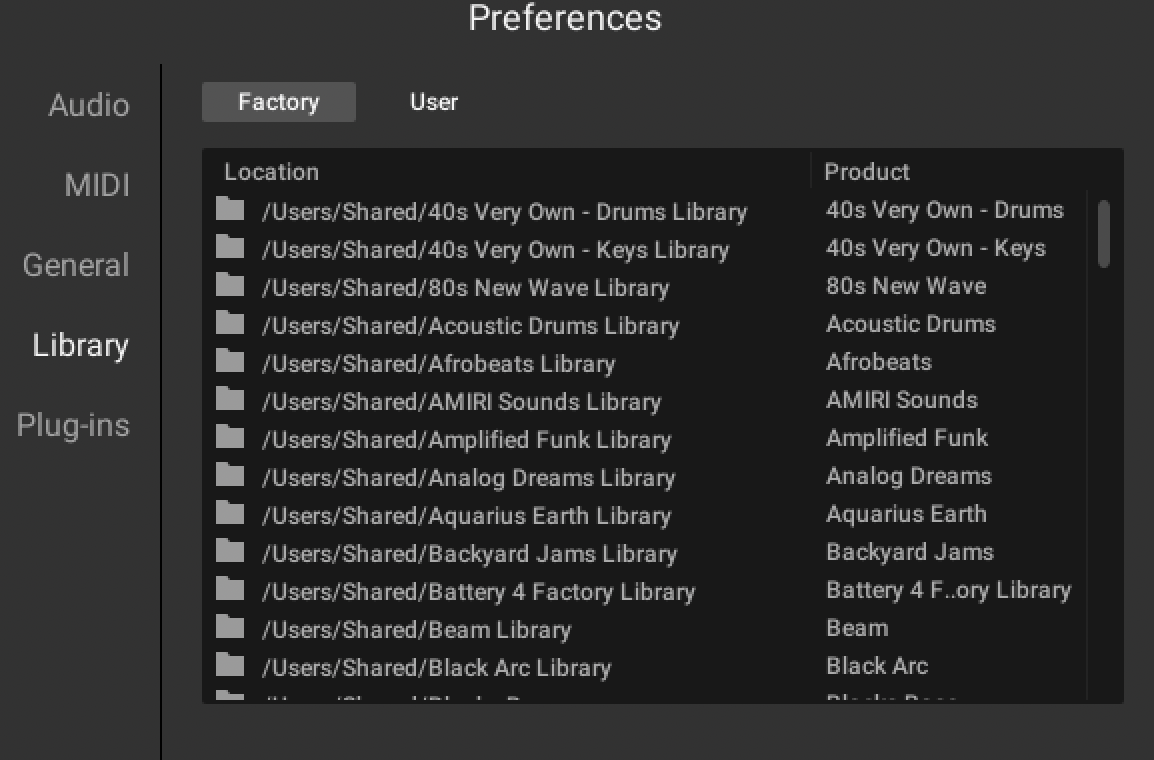Click the Location column header
The height and width of the screenshot is (760, 1154).
[272, 172]
